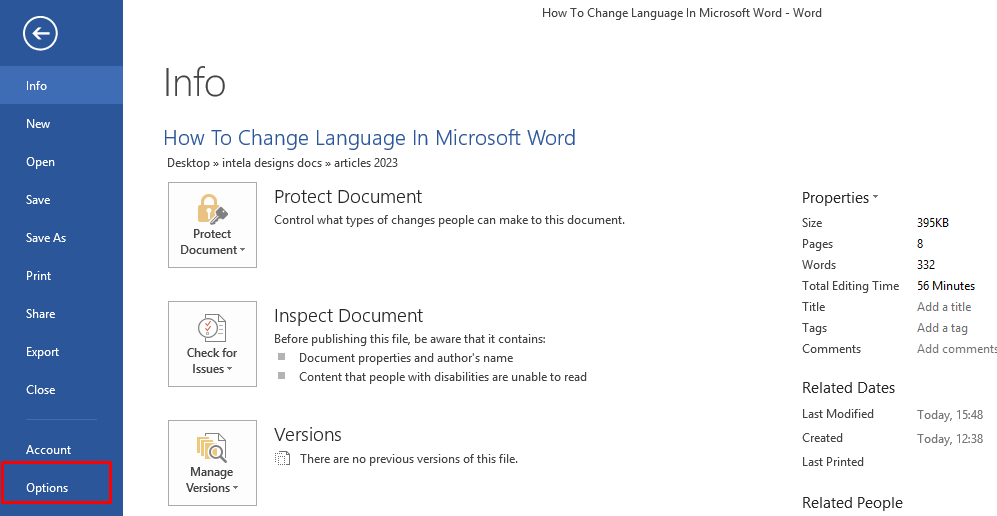997x516 pixels.
Task: Click the Versions heading
Action: point(308,435)
